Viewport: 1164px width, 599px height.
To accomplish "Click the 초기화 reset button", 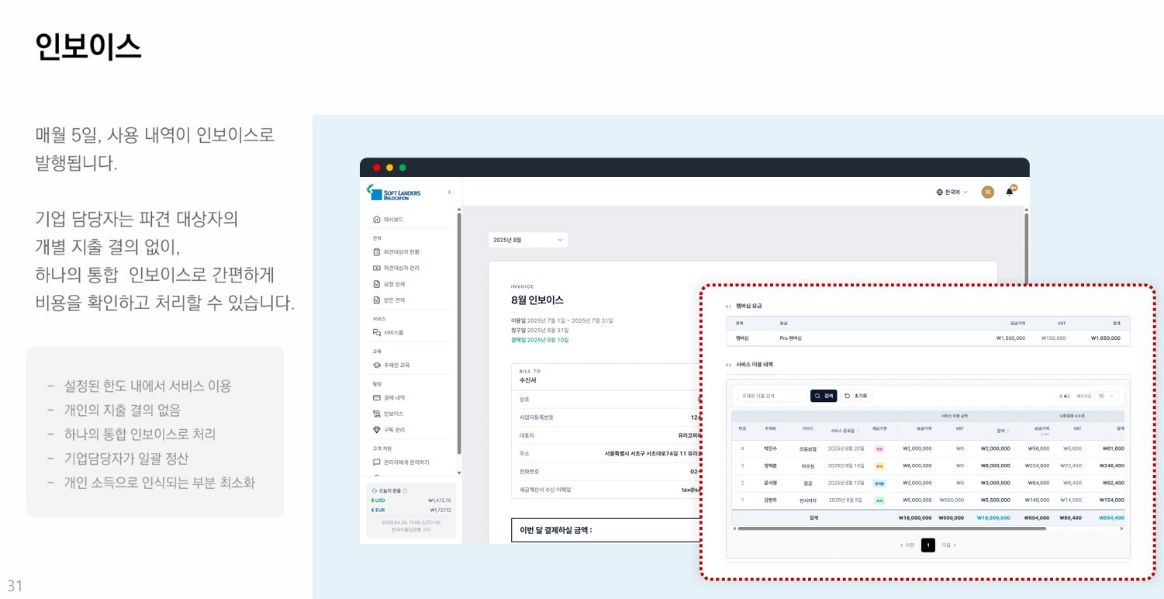I will point(856,396).
